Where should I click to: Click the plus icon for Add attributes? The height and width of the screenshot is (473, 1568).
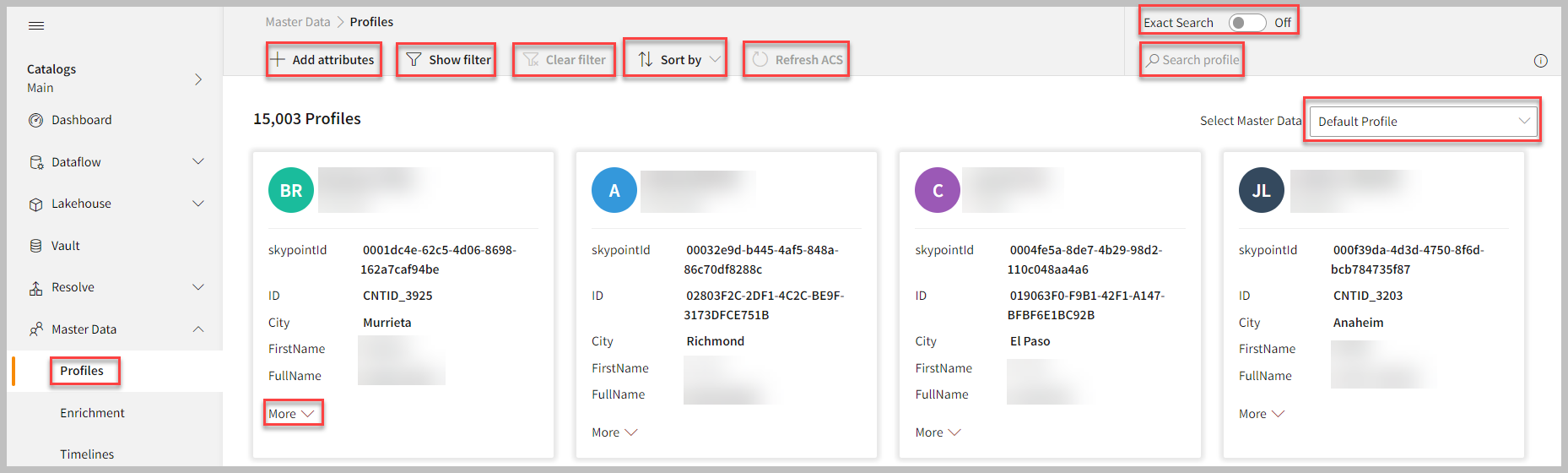(x=278, y=59)
